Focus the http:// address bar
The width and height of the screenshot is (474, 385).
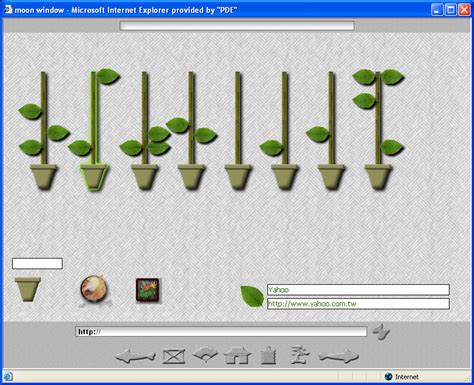coord(221,332)
